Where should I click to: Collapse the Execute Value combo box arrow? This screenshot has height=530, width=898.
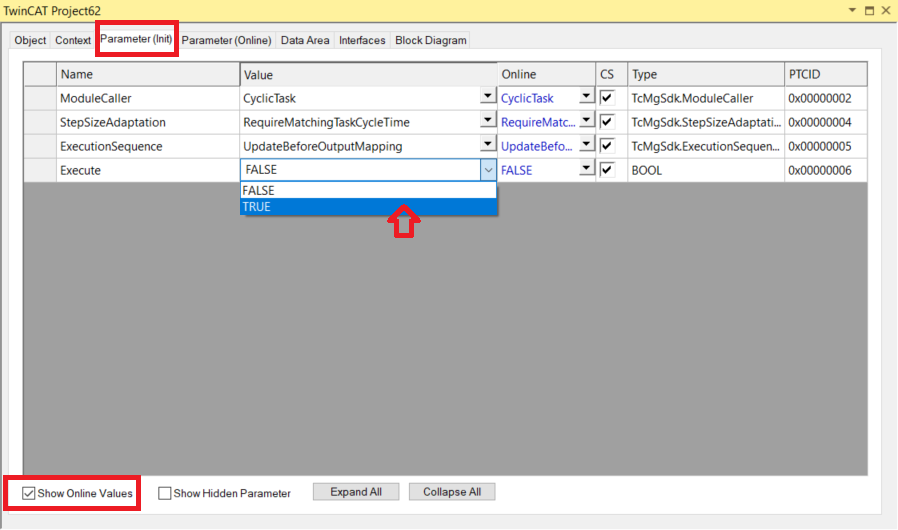click(488, 170)
